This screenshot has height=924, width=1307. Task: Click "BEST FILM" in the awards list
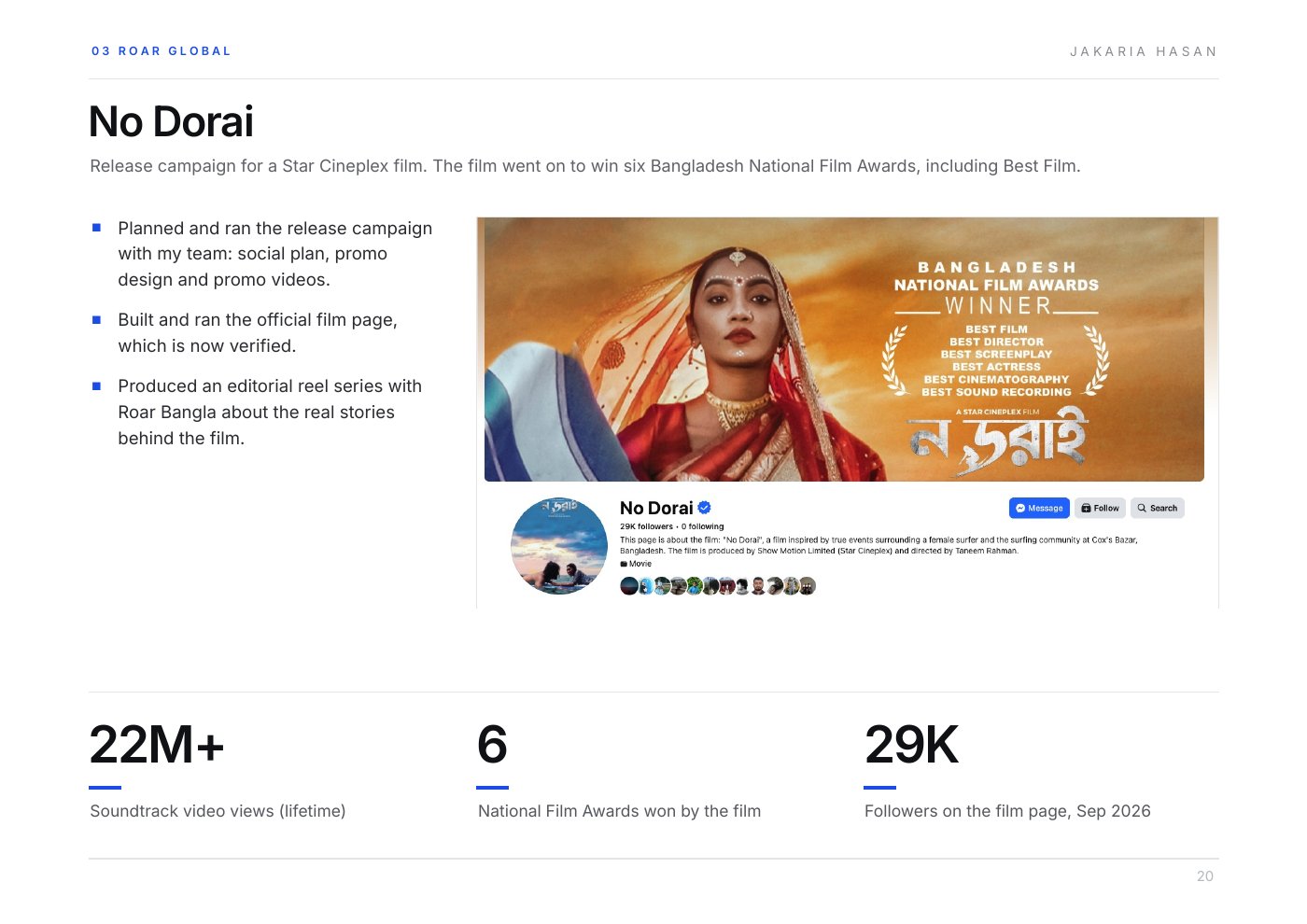tap(996, 329)
